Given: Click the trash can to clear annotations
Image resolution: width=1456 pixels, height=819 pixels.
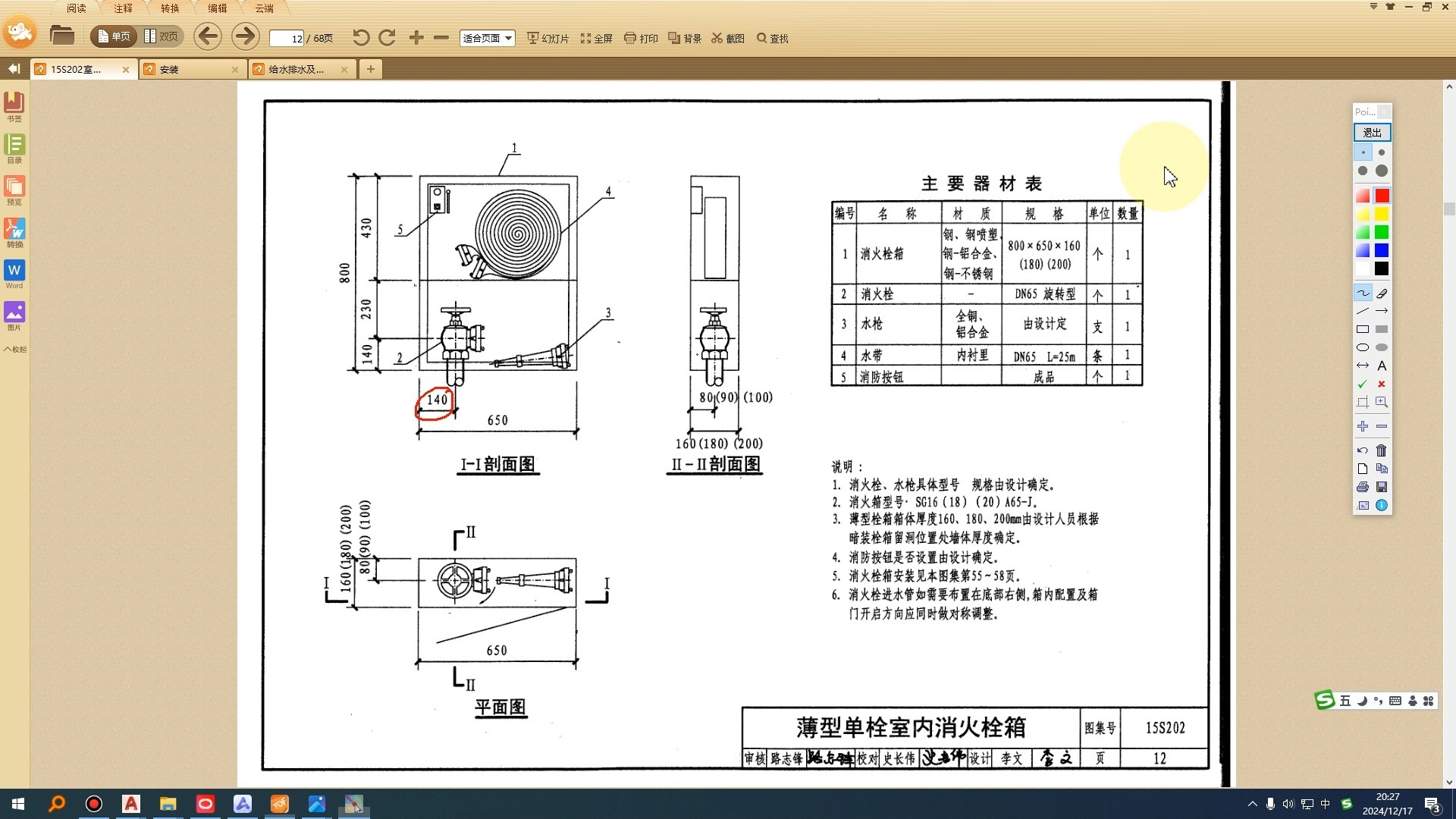Looking at the screenshot, I should click(1382, 450).
